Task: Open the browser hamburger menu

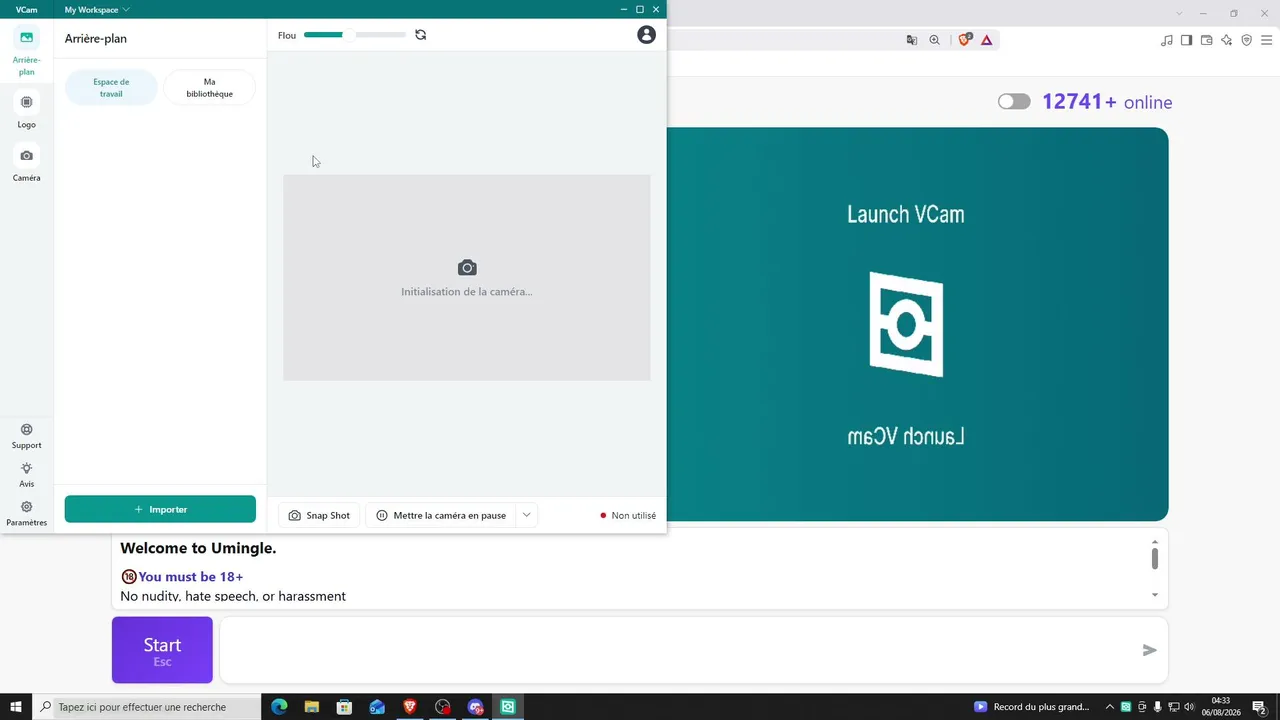Action: point(1267,40)
